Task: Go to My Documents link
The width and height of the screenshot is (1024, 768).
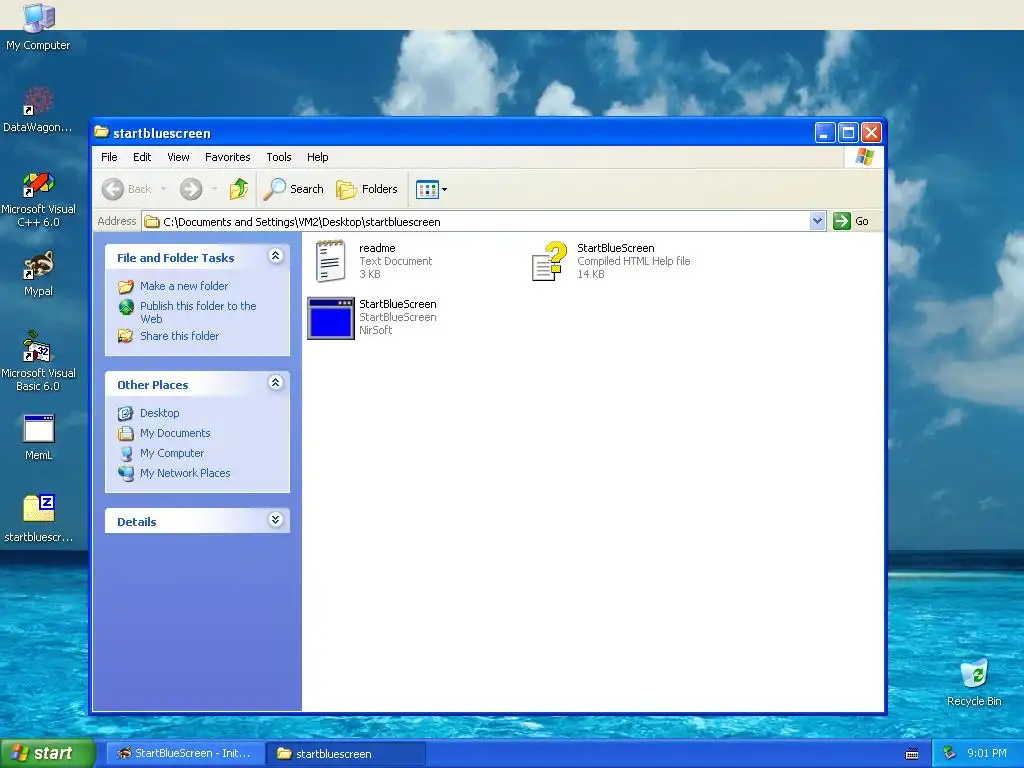Action: [175, 433]
